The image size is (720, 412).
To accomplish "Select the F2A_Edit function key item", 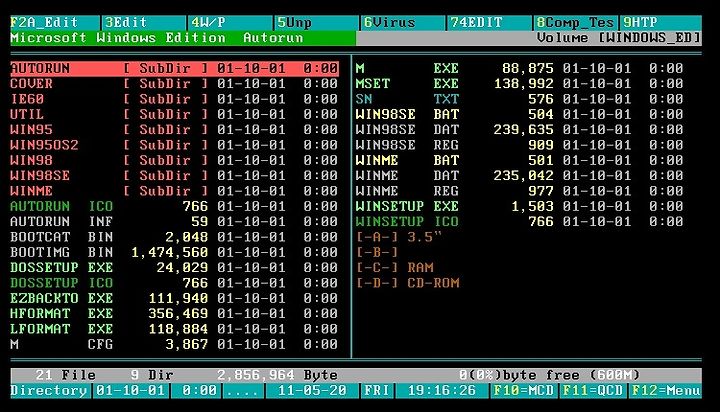I will [x=55, y=23].
